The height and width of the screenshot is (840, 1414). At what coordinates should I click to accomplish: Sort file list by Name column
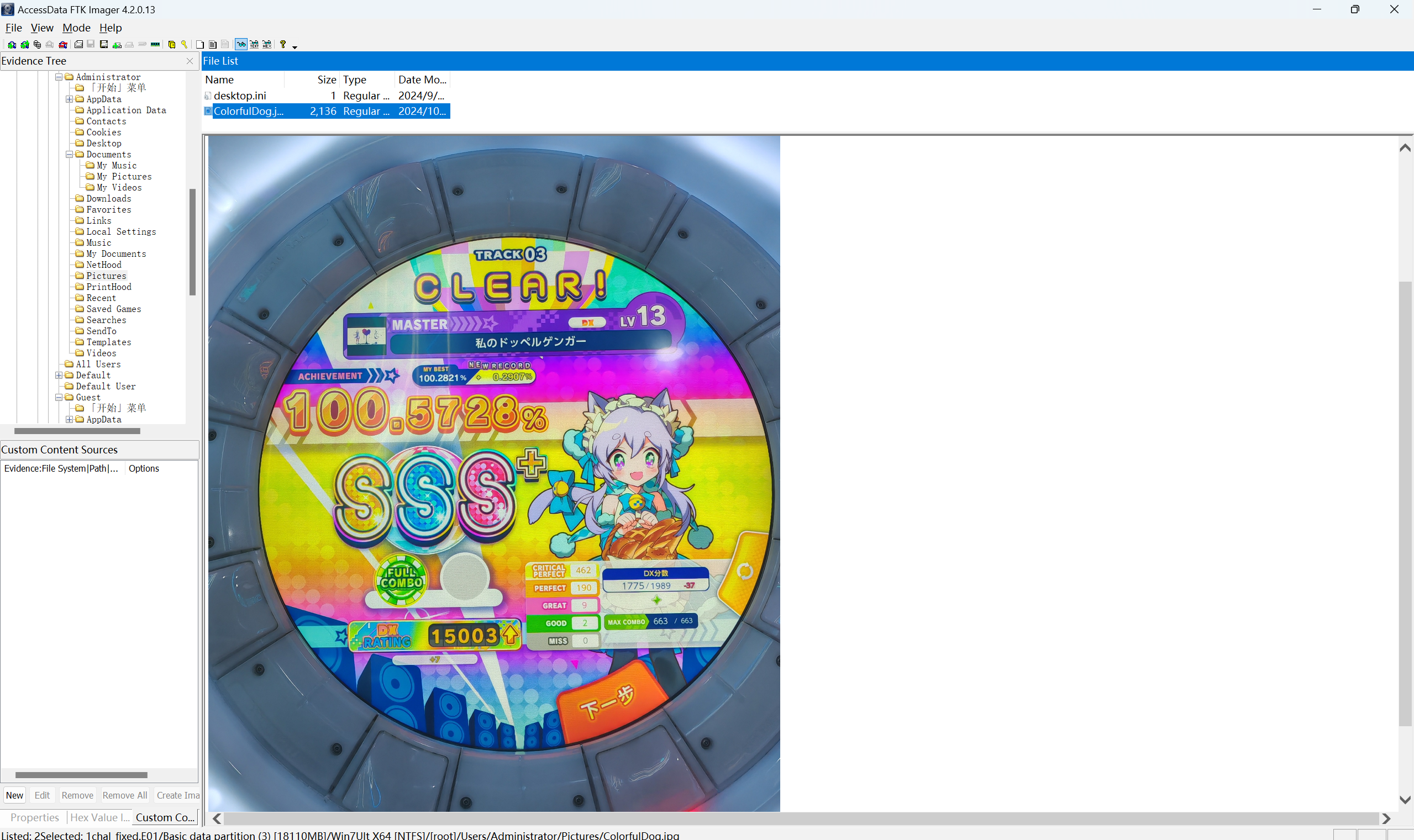244,80
